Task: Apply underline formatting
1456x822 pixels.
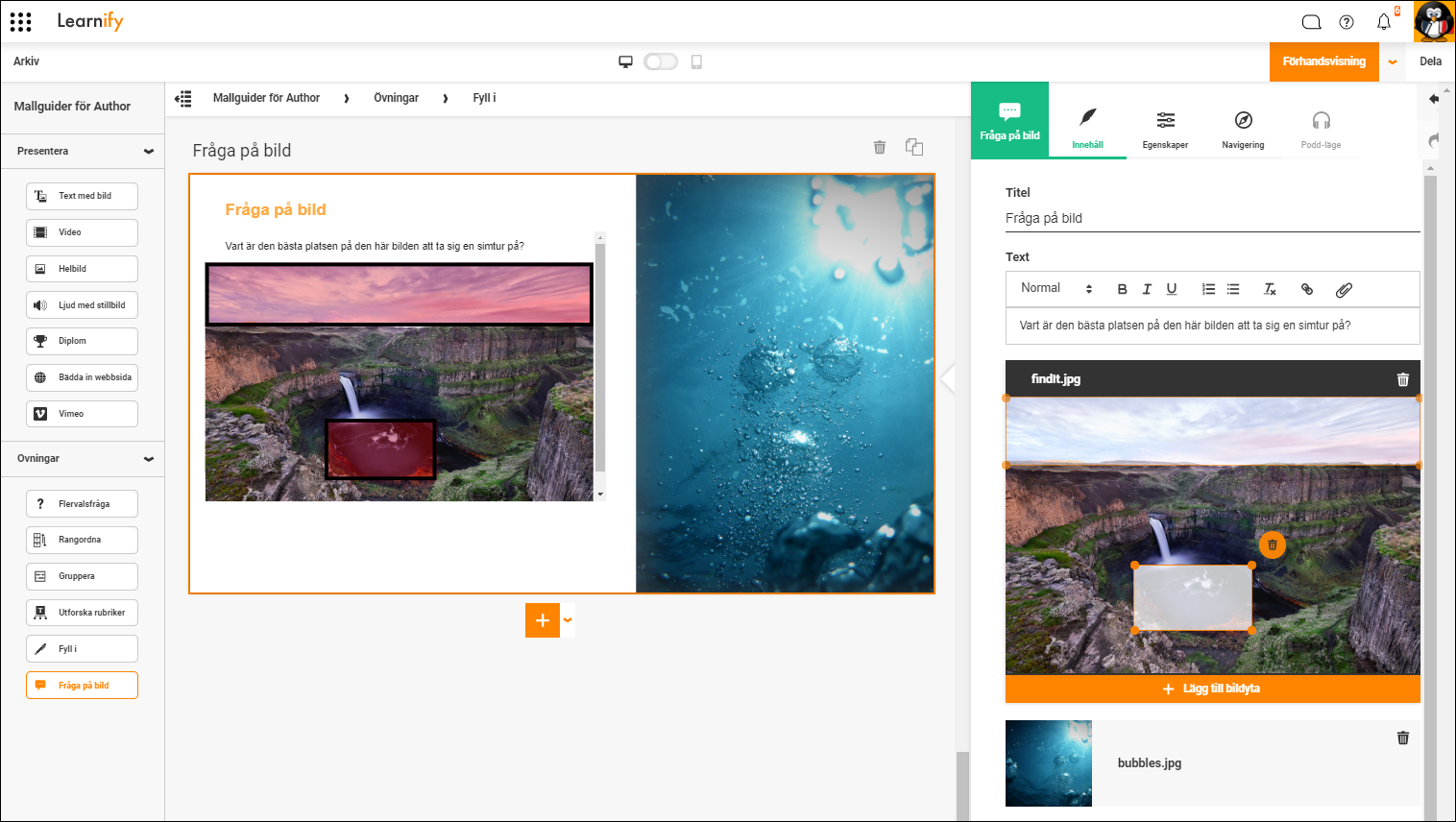Action: click(1172, 289)
